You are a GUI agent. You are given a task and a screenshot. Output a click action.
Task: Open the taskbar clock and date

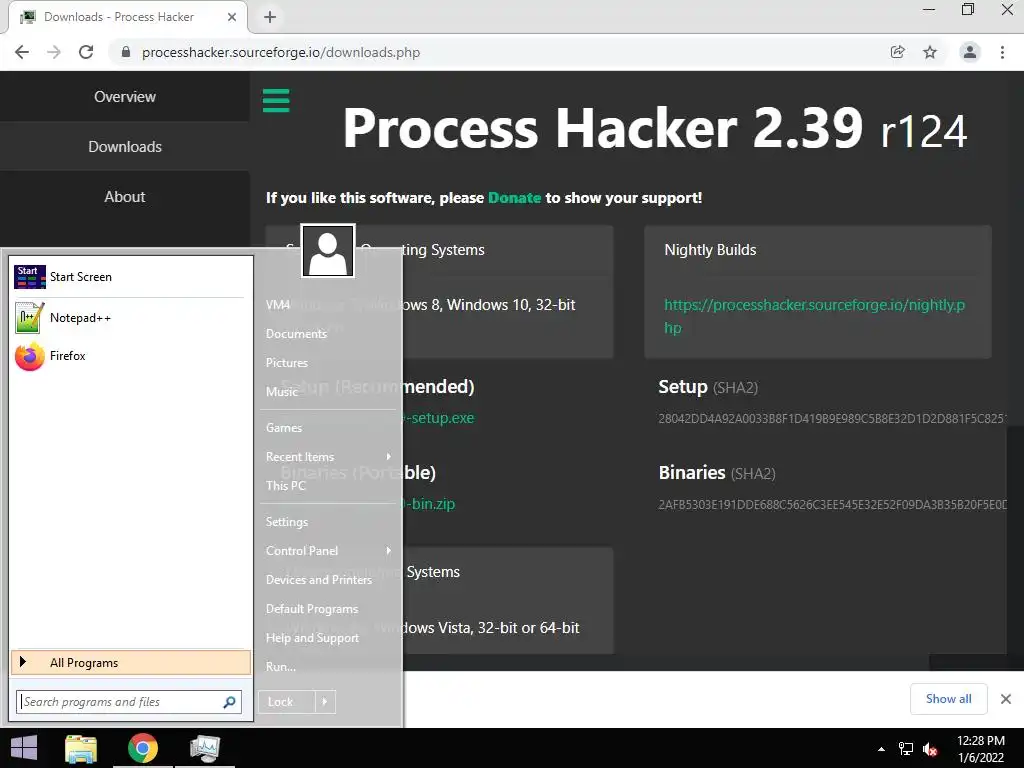[981, 749]
